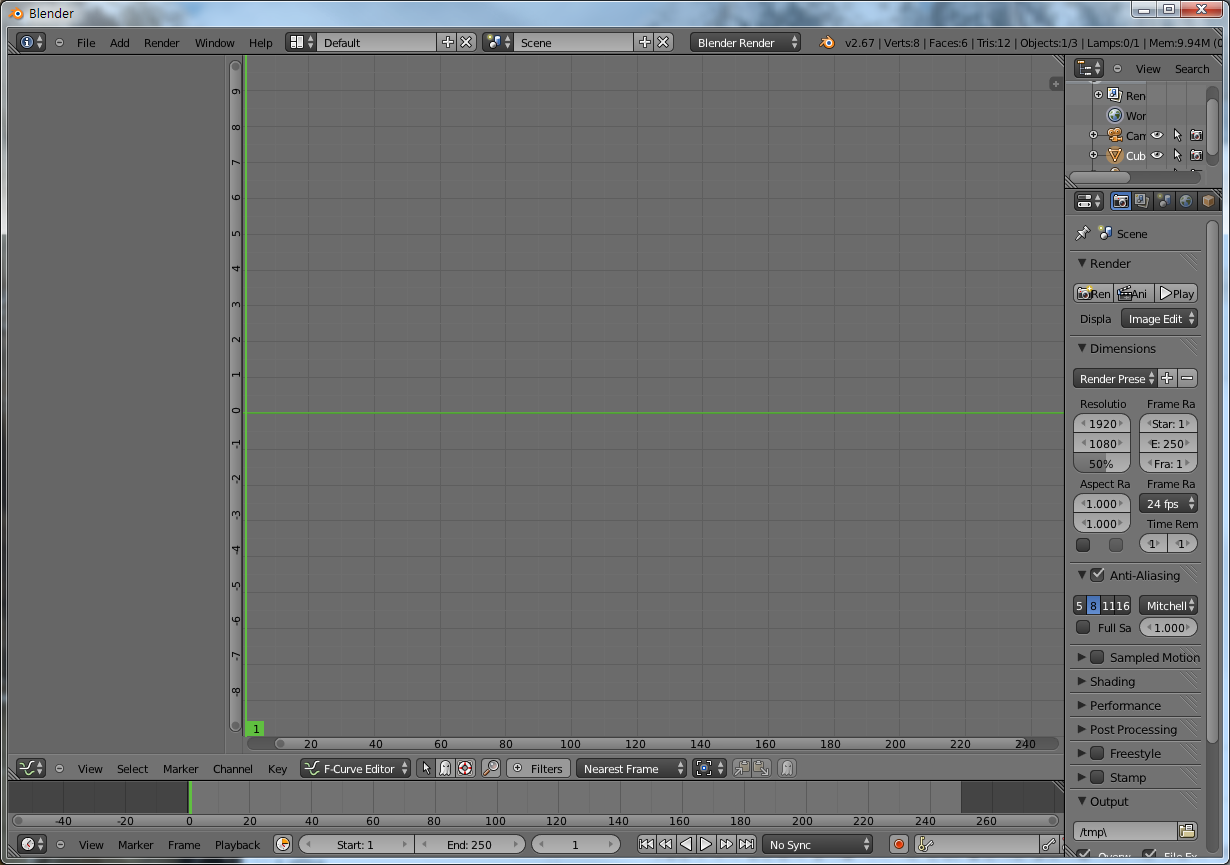Expand Cube tree item in outliner

point(1093,155)
